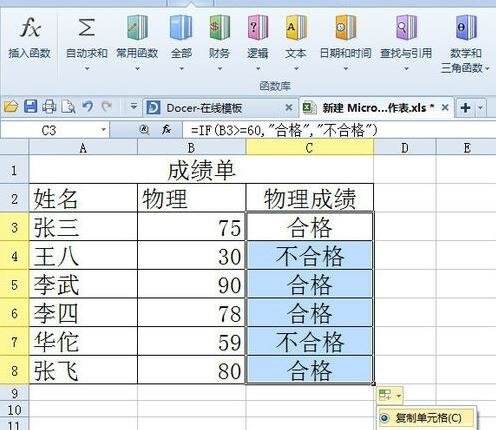This screenshot has width=496, height=430.
Task: Click the magnifier icon left of fx
Action: tap(144, 129)
